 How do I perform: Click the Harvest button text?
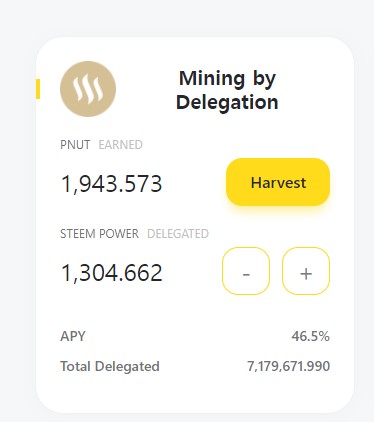coord(278,183)
